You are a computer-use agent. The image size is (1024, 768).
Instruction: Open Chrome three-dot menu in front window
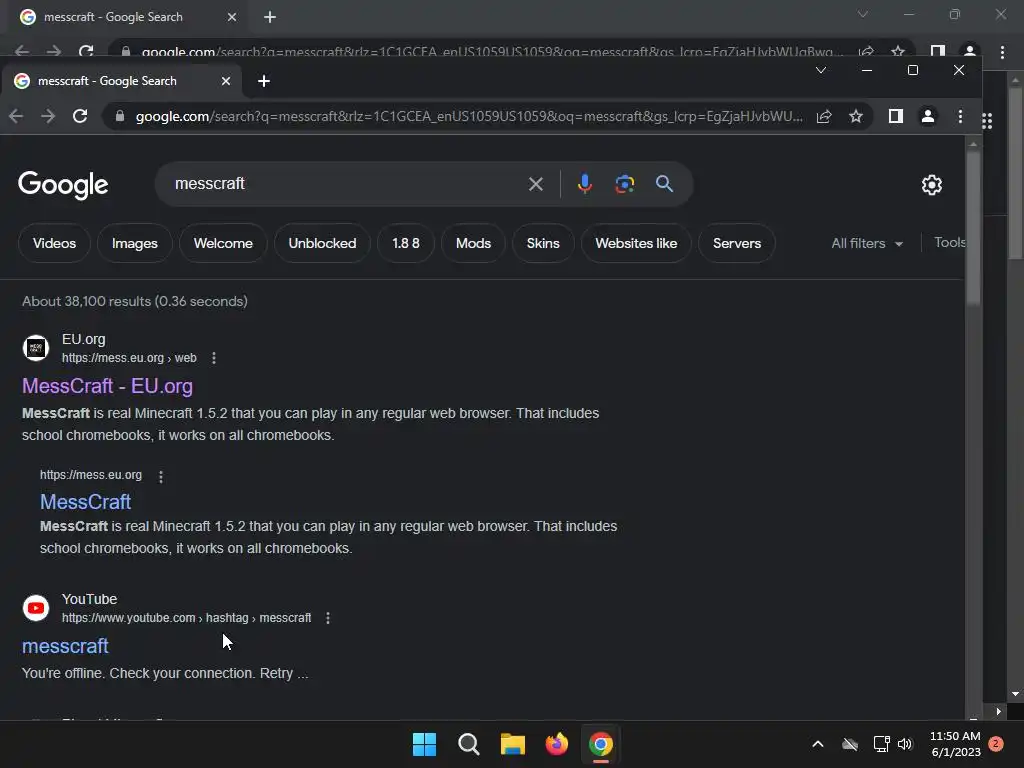pos(960,116)
